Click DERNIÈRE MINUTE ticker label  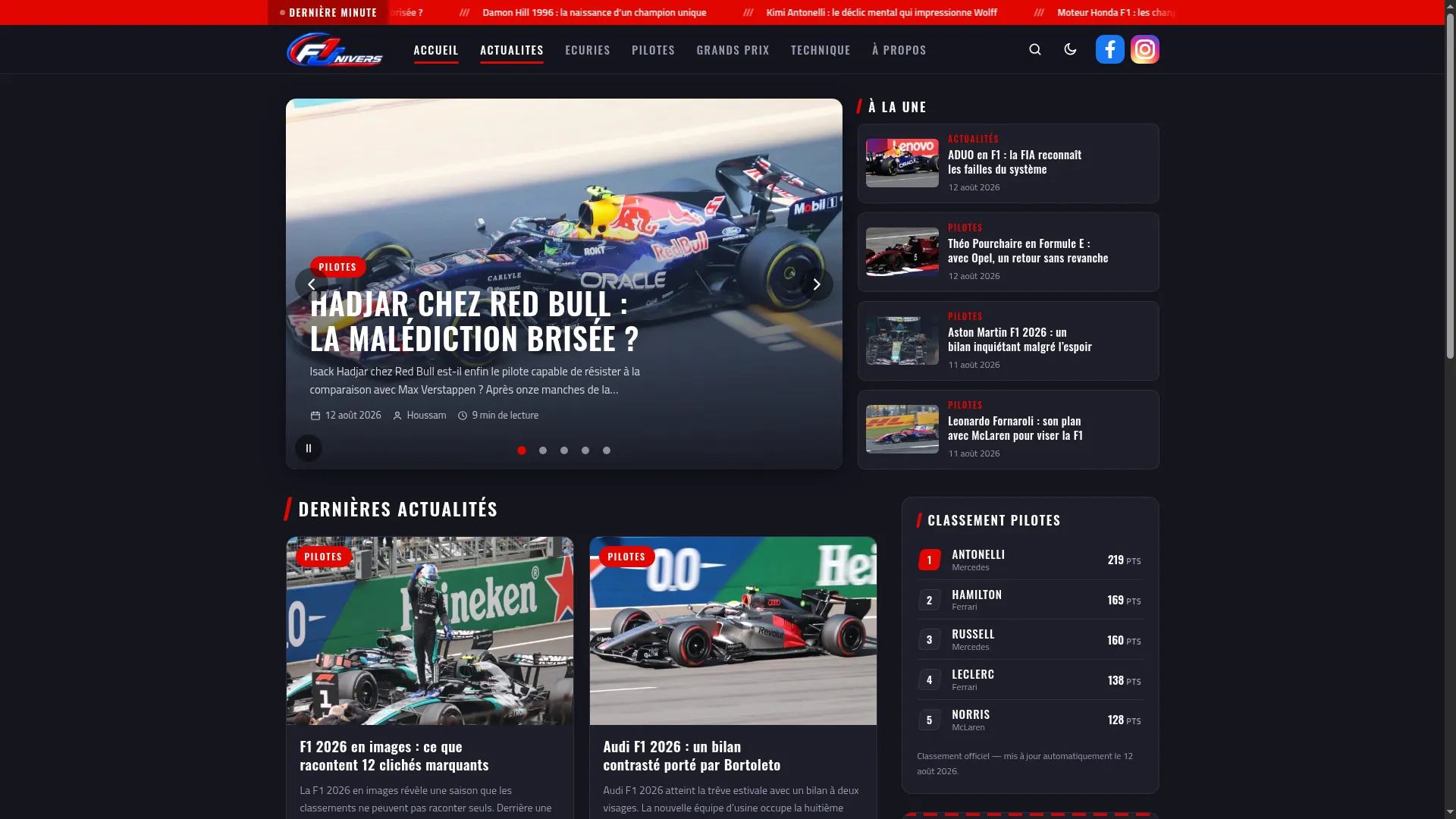pyautogui.click(x=328, y=12)
